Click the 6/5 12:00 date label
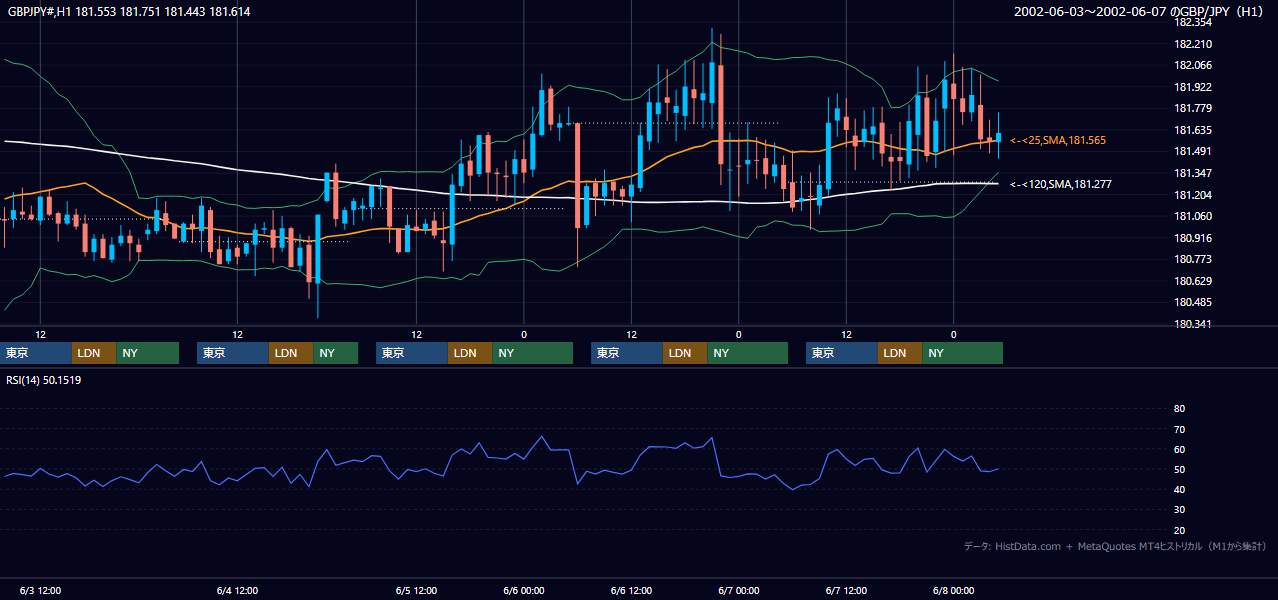 (x=417, y=591)
